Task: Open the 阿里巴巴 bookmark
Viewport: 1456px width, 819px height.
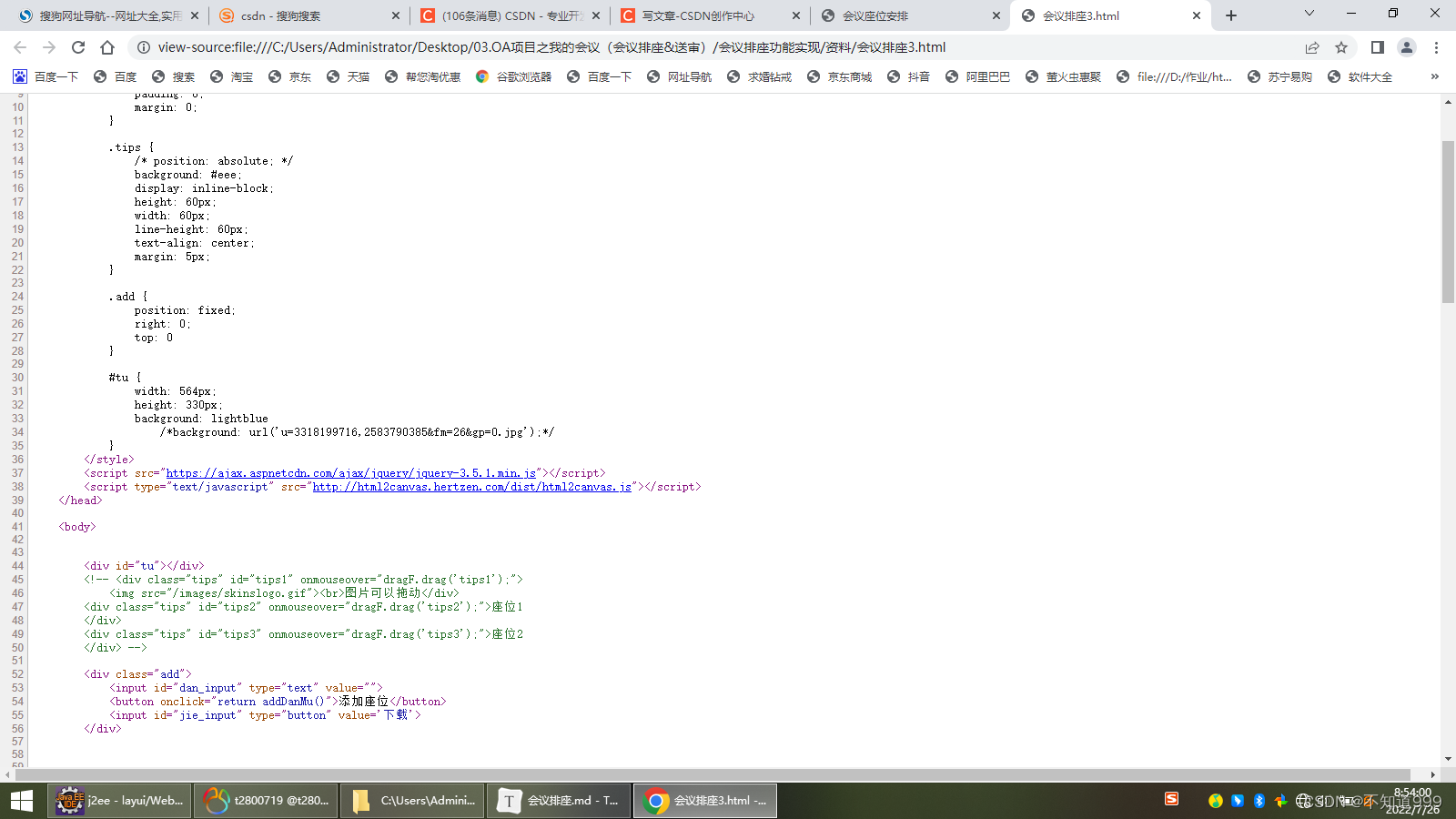Action: (977, 76)
